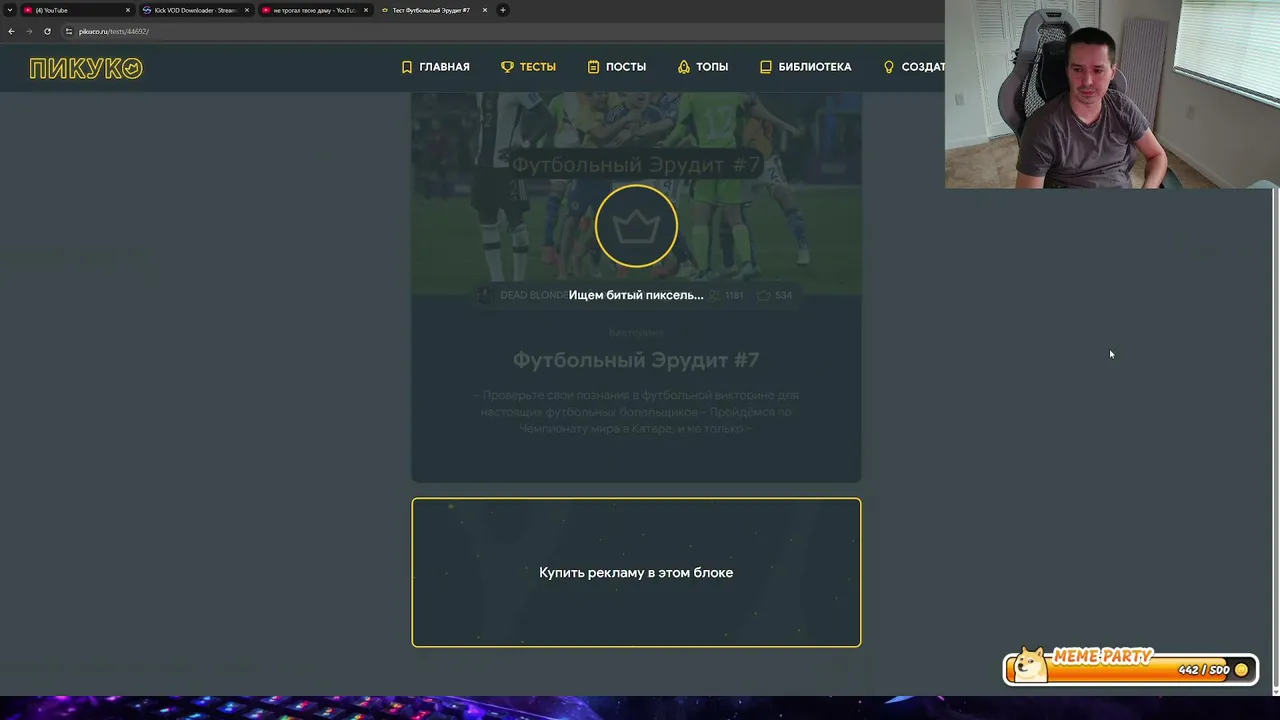Viewport: 1280px width, 720px height.
Task: Open the ГЛАВНАЯ menu item
Action: pyautogui.click(x=435, y=67)
